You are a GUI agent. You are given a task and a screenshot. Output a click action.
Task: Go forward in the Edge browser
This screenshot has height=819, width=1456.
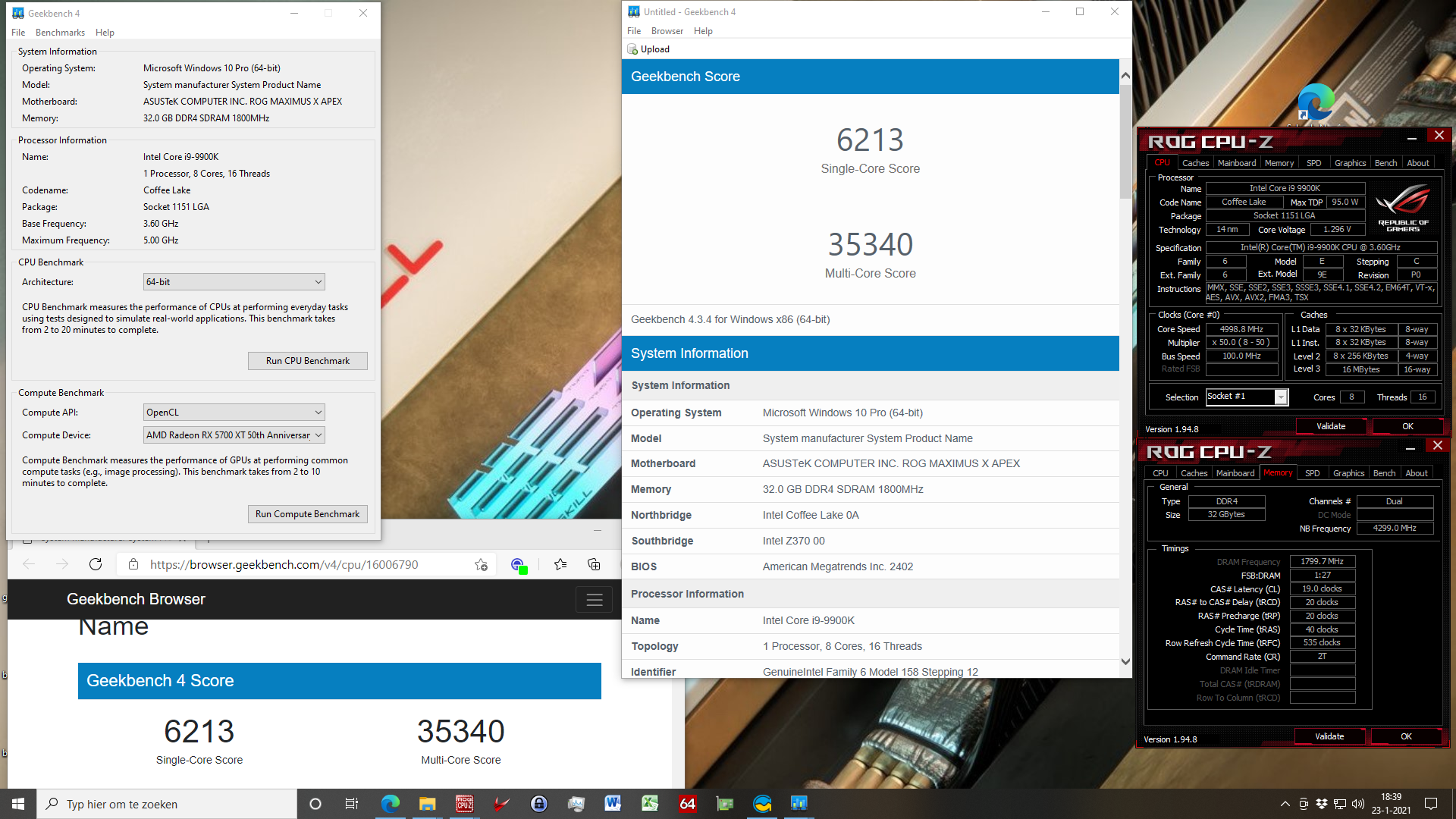(x=62, y=564)
